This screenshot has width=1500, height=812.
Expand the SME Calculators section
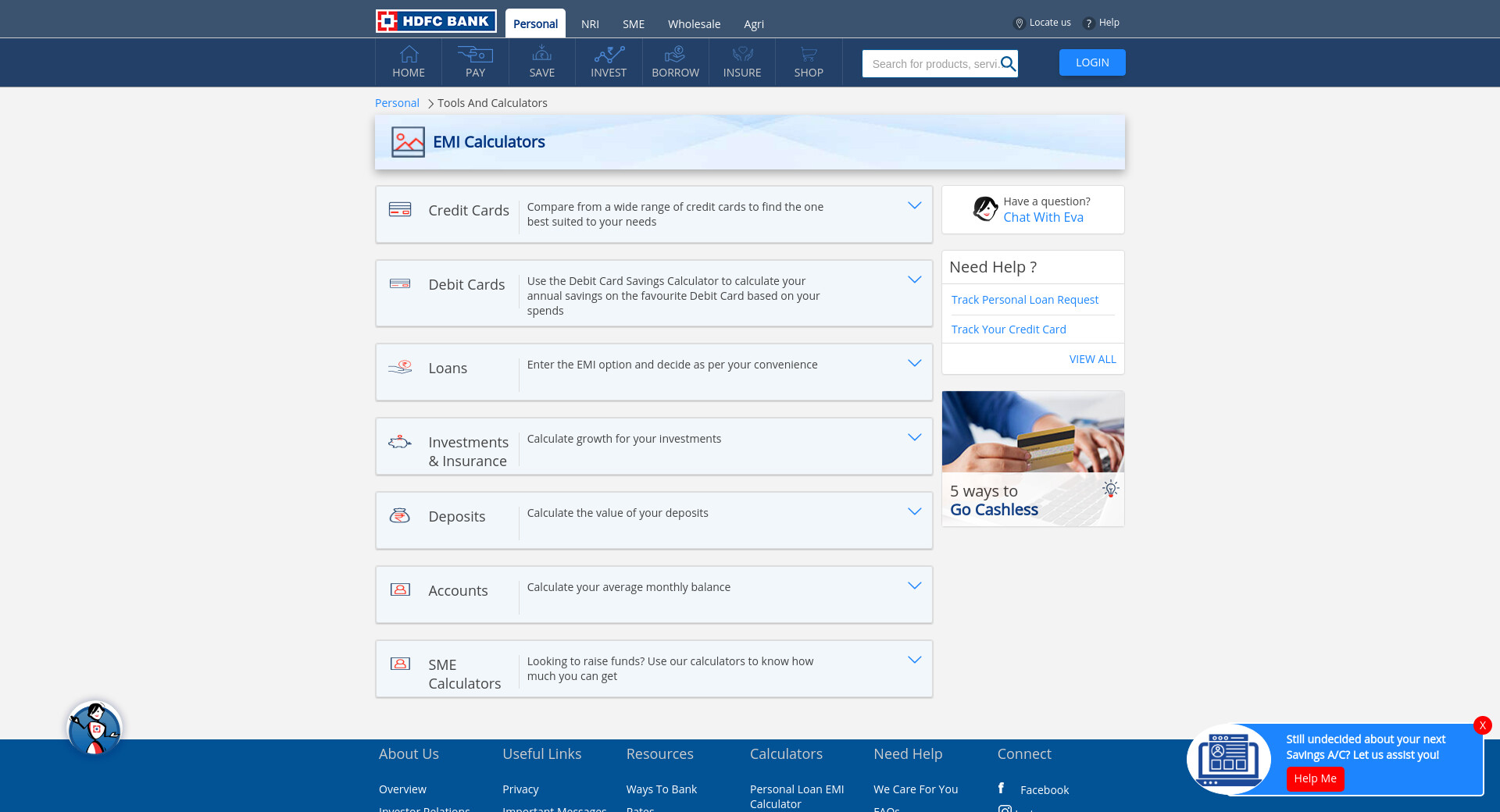coord(914,660)
